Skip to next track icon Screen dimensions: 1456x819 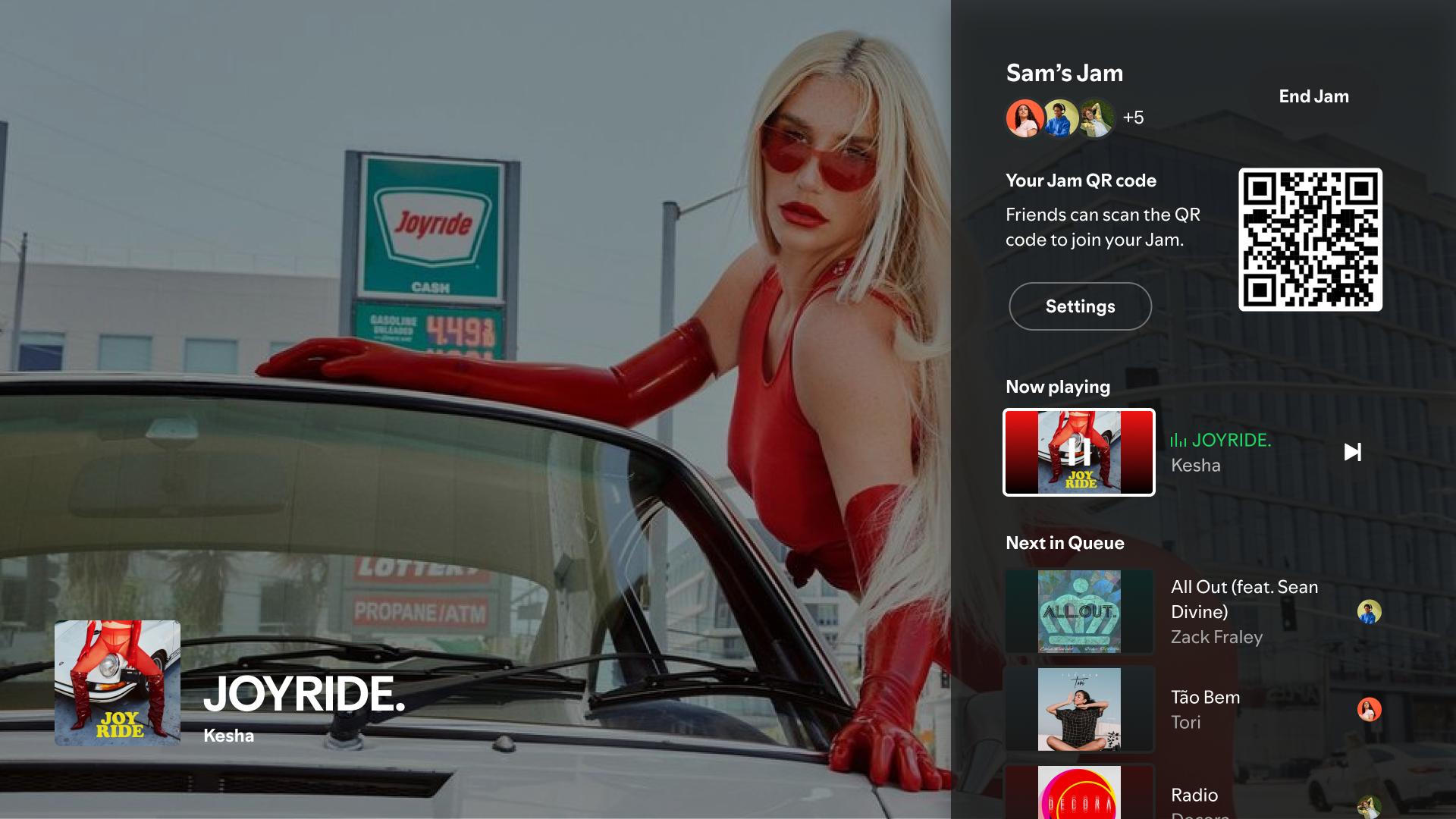tap(1352, 453)
